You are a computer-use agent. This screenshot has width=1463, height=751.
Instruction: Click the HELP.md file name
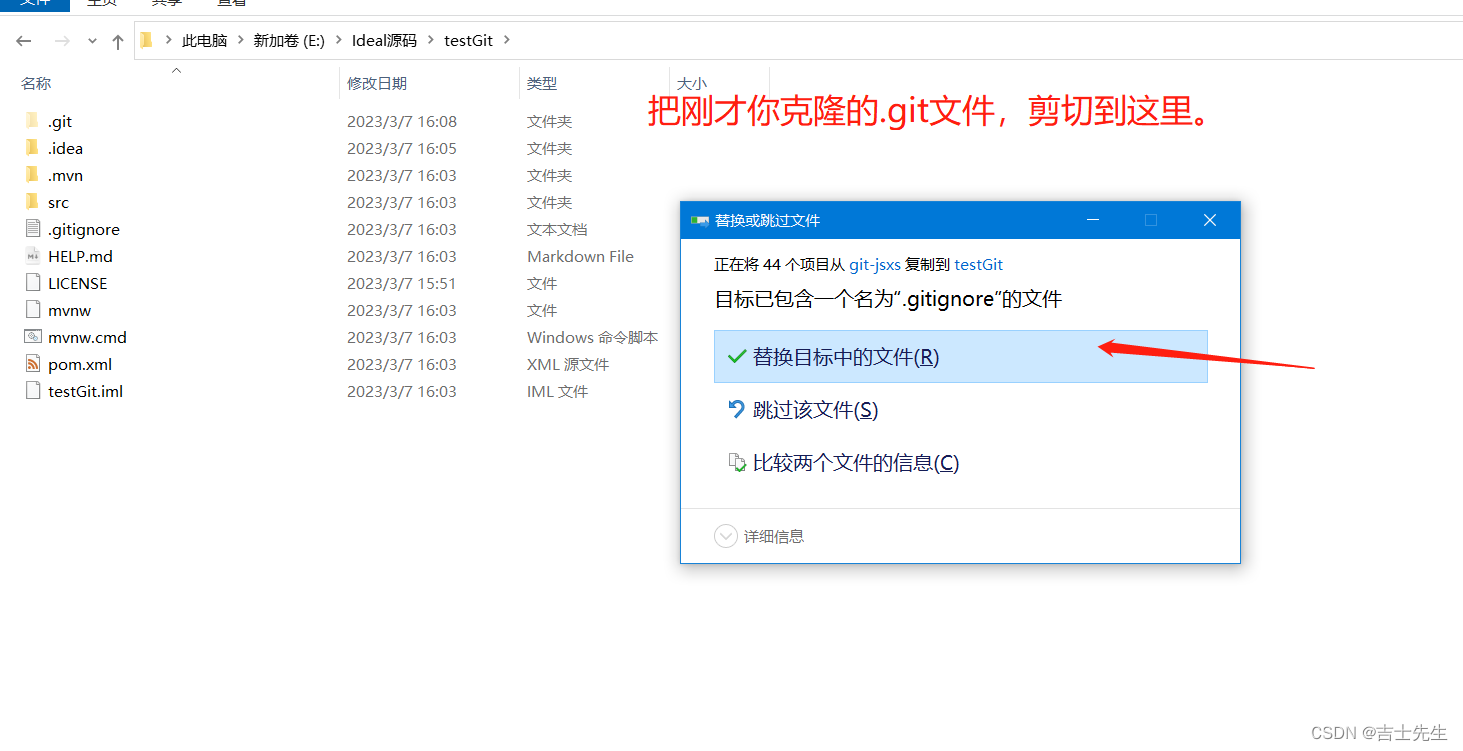[x=80, y=256]
